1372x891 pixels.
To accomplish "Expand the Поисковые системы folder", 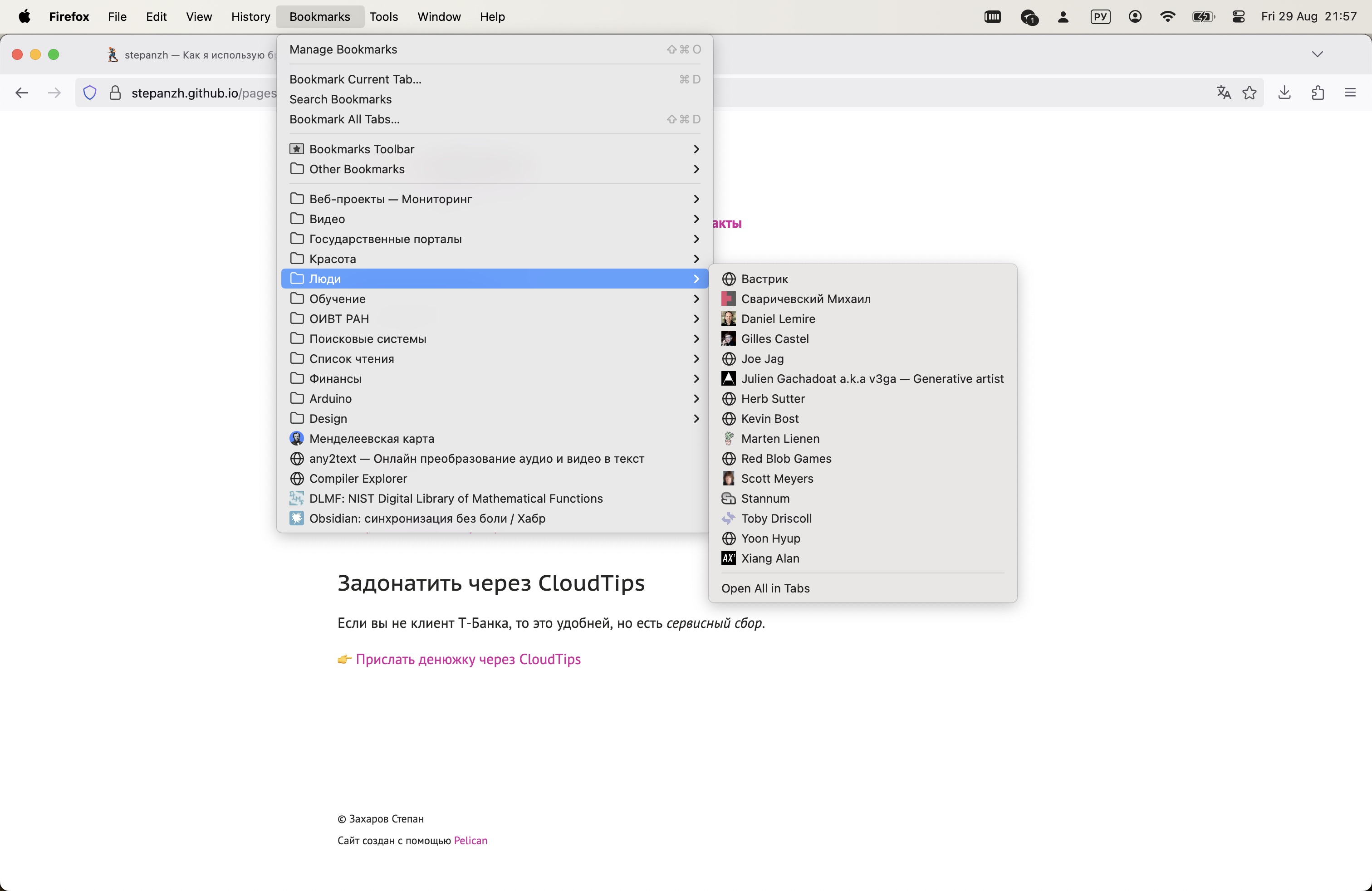I will (x=495, y=339).
